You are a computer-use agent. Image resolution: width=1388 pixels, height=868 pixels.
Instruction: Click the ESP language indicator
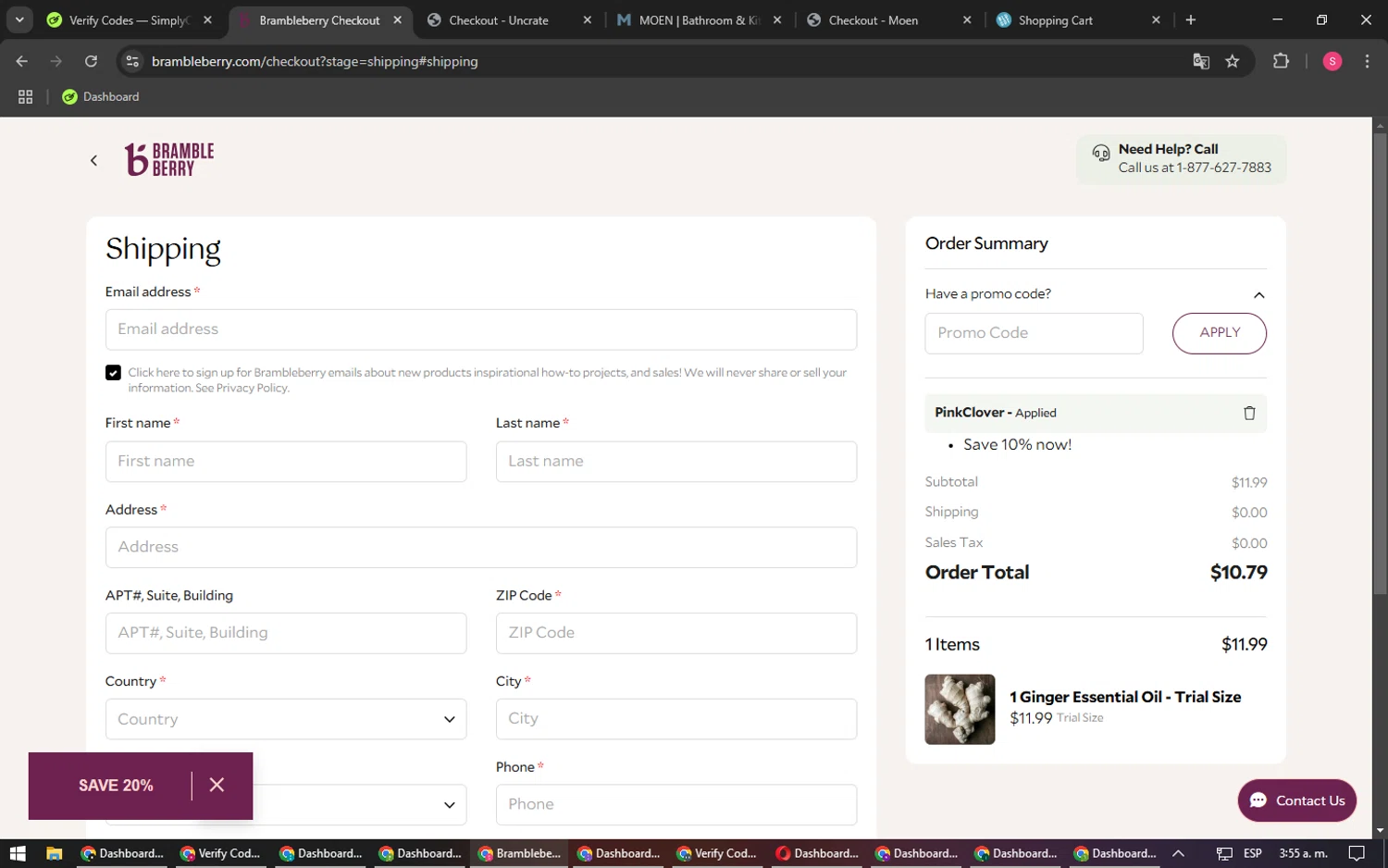click(x=1253, y=853)
